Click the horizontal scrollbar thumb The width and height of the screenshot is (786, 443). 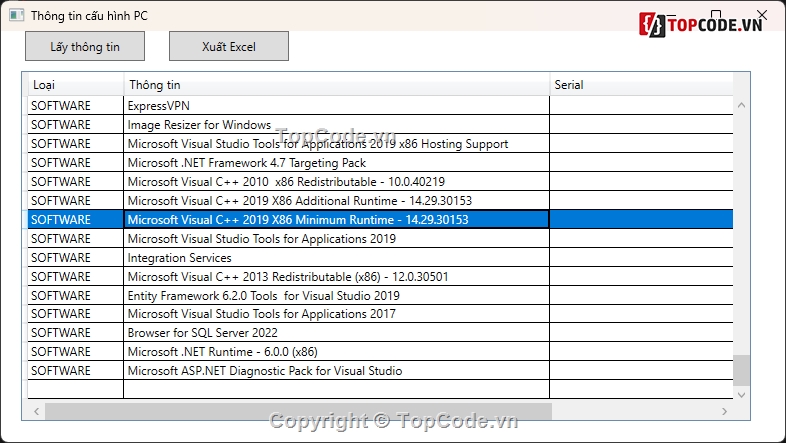pyautogui.click(x=298, y=411)
